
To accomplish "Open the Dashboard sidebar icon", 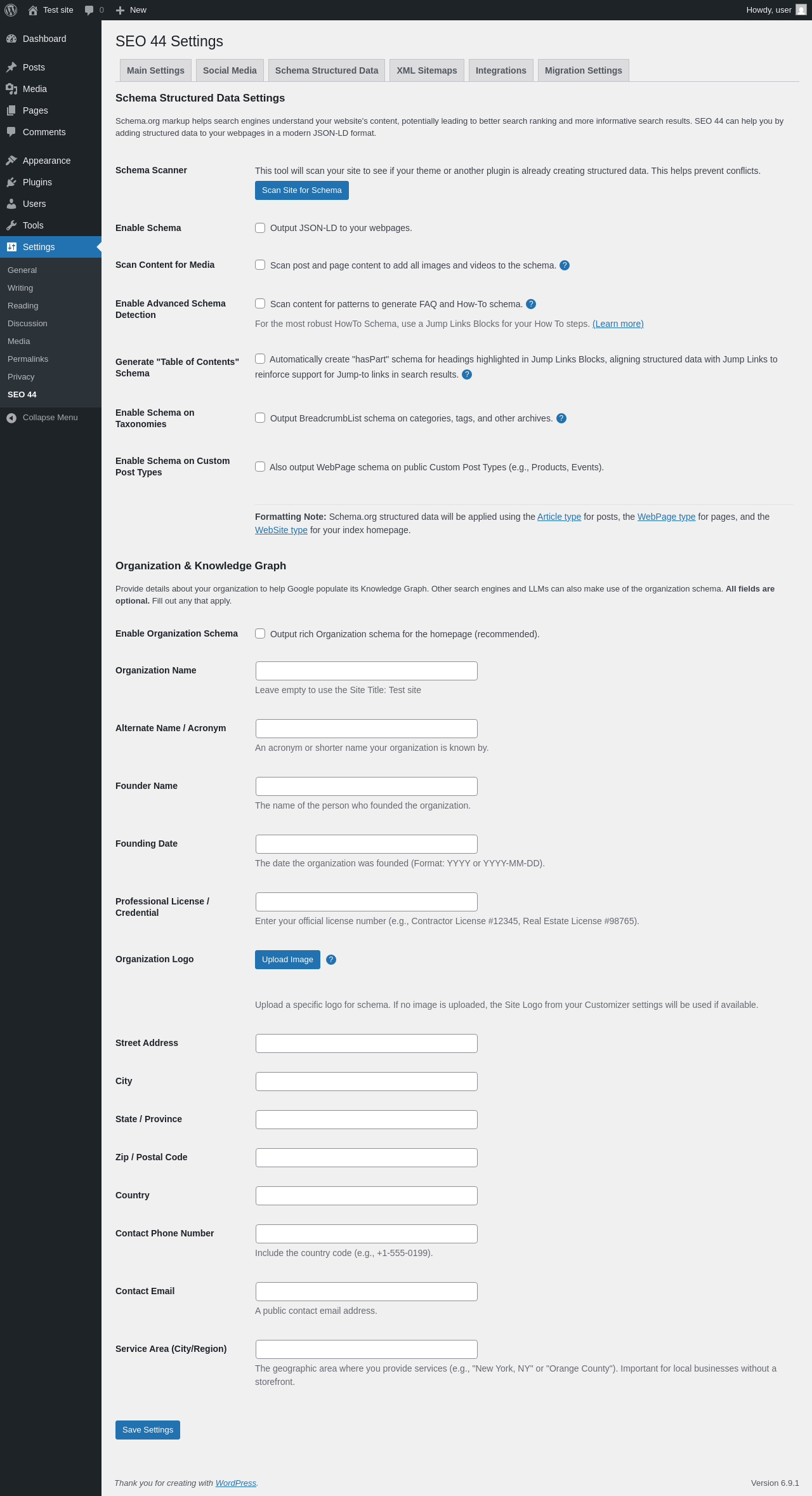I will click(x=11, y=39).
